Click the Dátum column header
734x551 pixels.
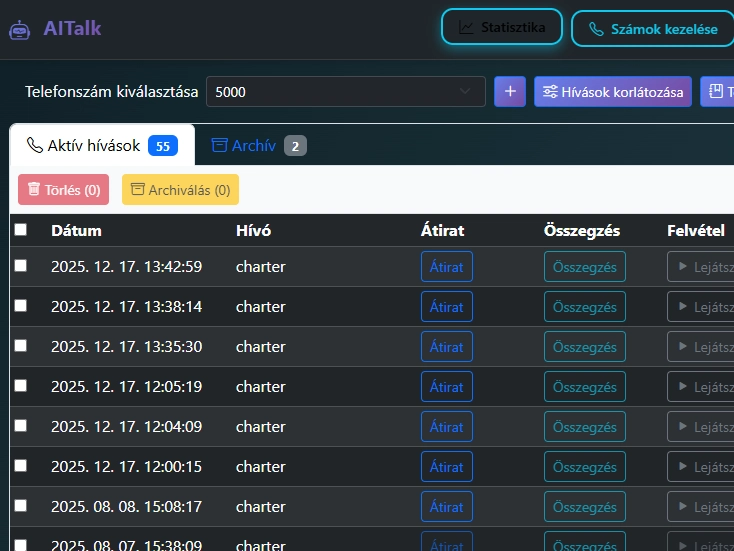click(76, 230)
